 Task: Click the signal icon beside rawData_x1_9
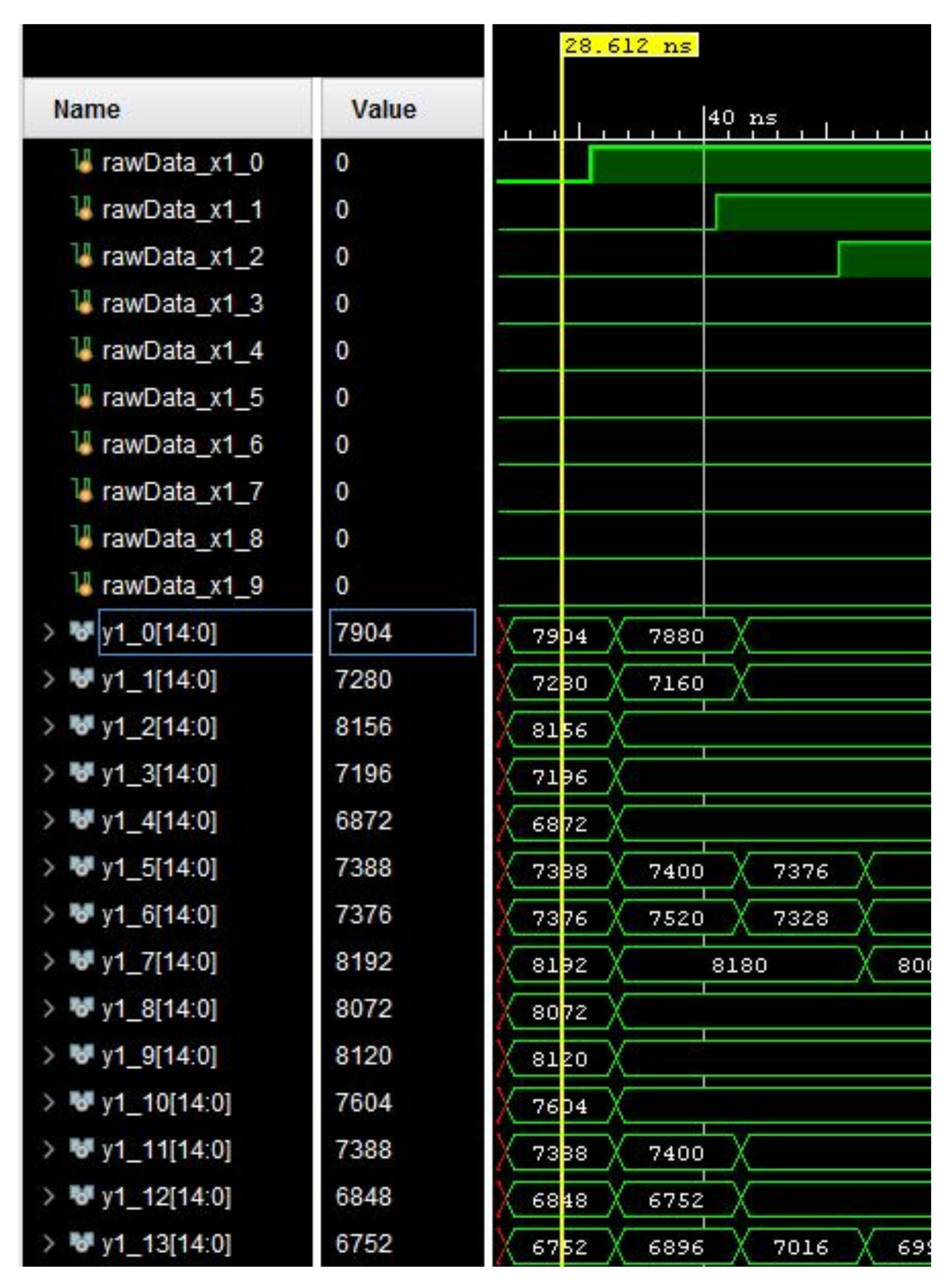tap(82, 585)
